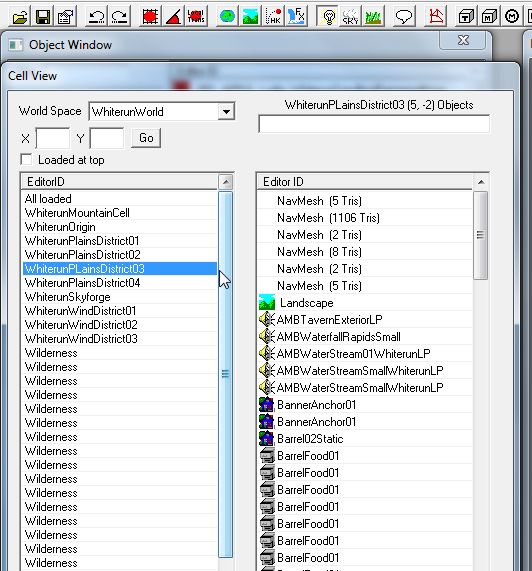The image size is (532, 571).
Task: Toggle snap to grid icon
Action: point(150,16)
